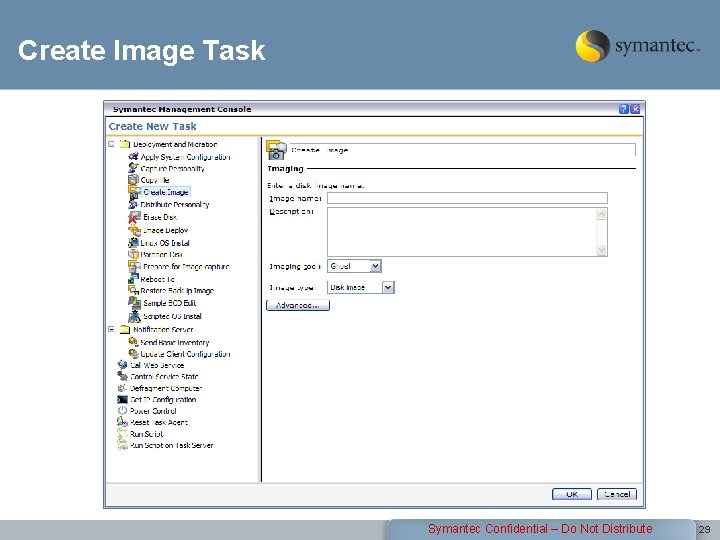720x540 pixels.
Task: Select Linux OS Install label
Action: 165,242
